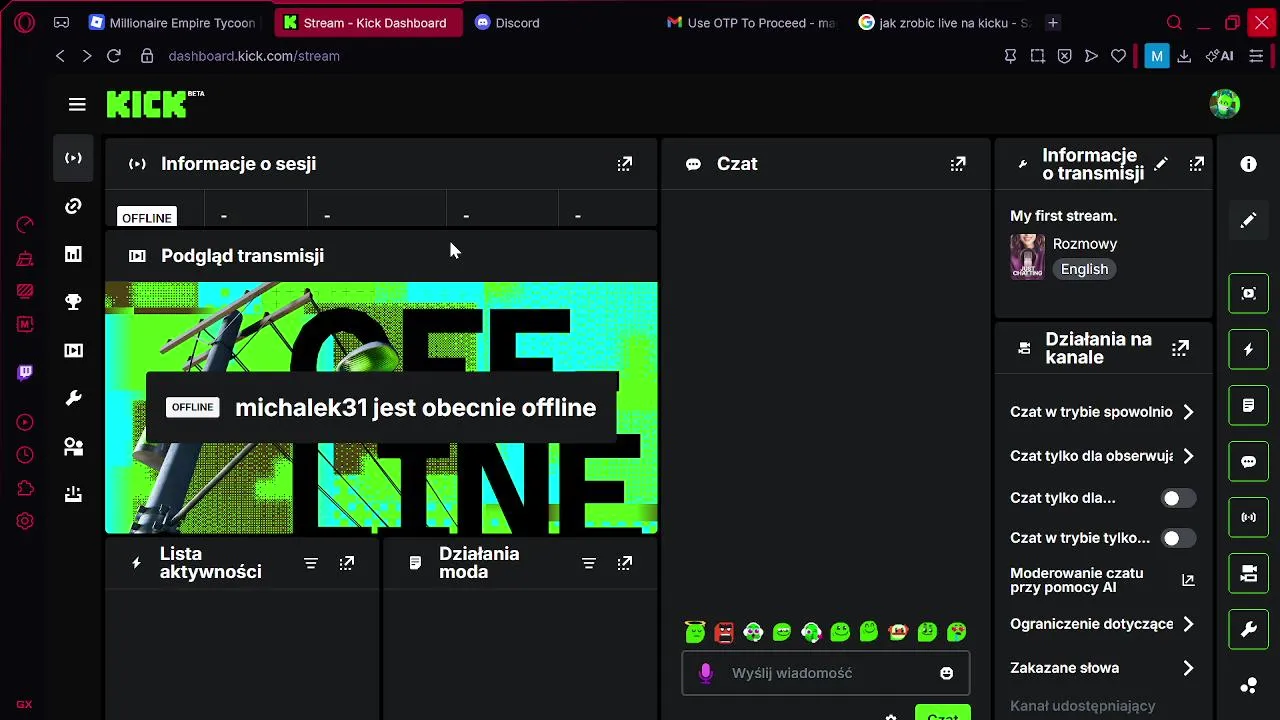Toggle channel actions panel in right toolbar
Image resolution: width=1280 pixels, height=720 pixels.
click(1248, 574)
